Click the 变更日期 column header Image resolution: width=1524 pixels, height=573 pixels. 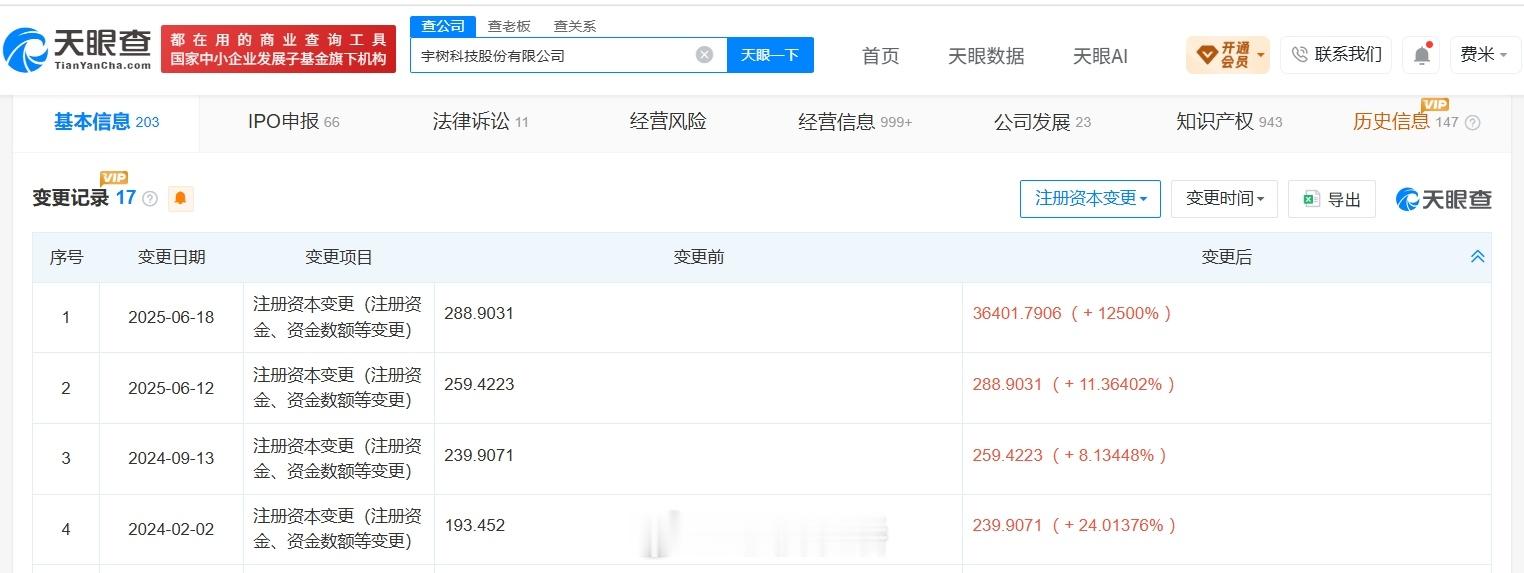tap(171, 257)
